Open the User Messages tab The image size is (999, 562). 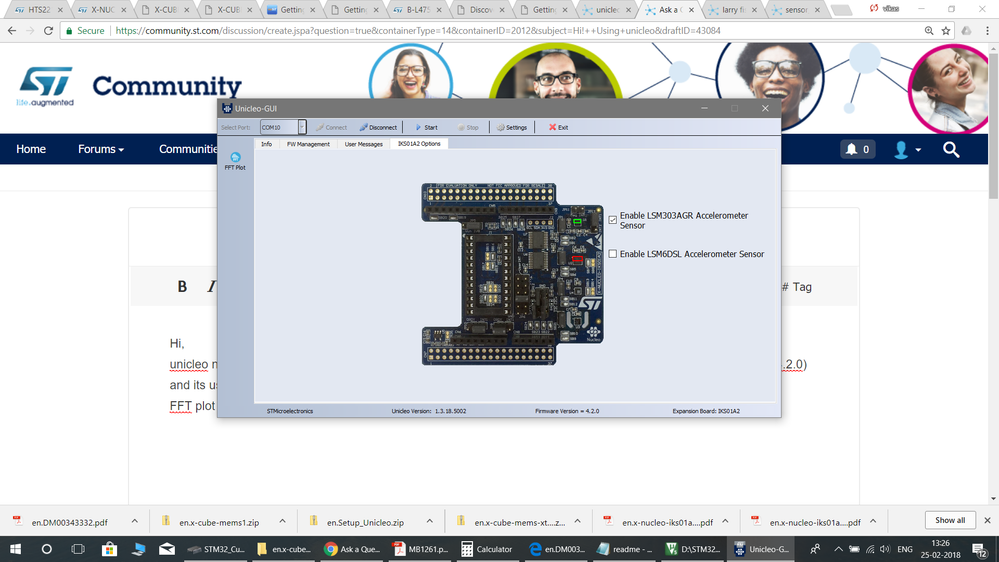coord(364,144)
